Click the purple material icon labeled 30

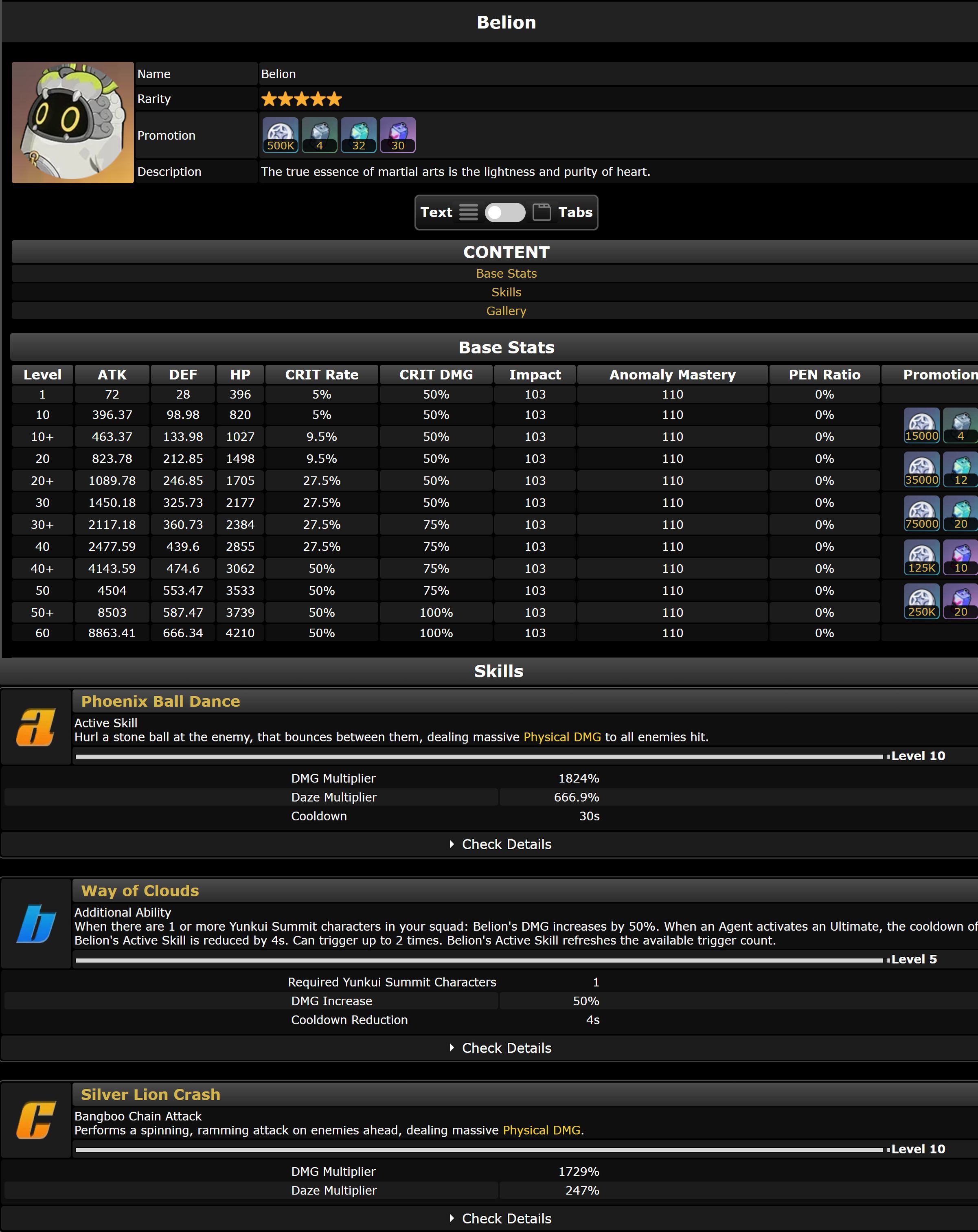pyautogui.click(x=398, y=136)
